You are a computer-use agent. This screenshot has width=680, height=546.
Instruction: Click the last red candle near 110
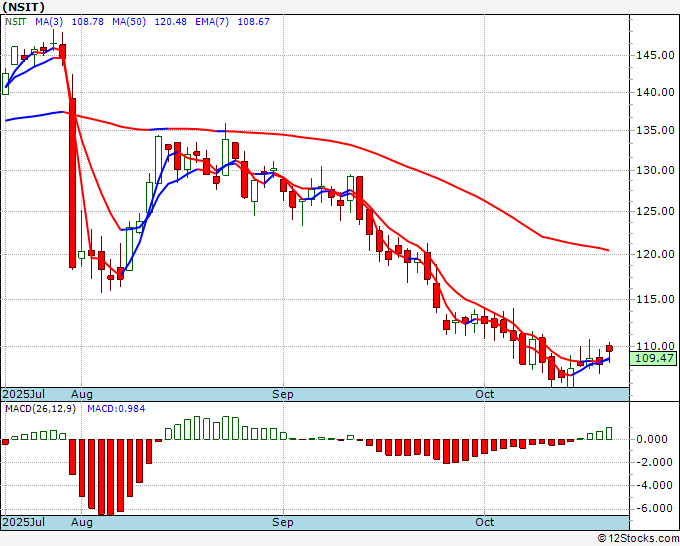pos(609,348)
